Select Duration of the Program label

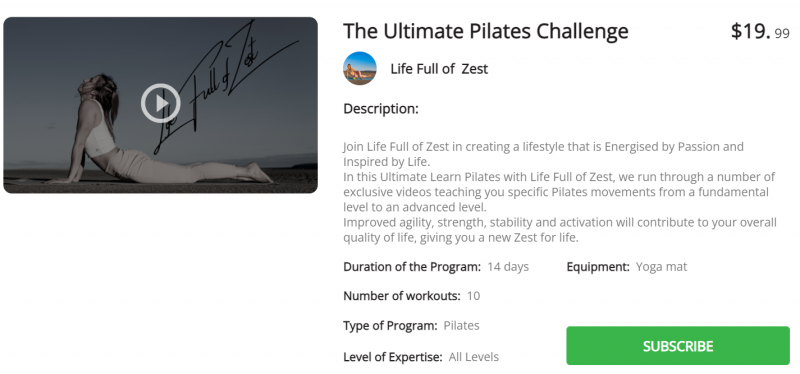point(412,267)
